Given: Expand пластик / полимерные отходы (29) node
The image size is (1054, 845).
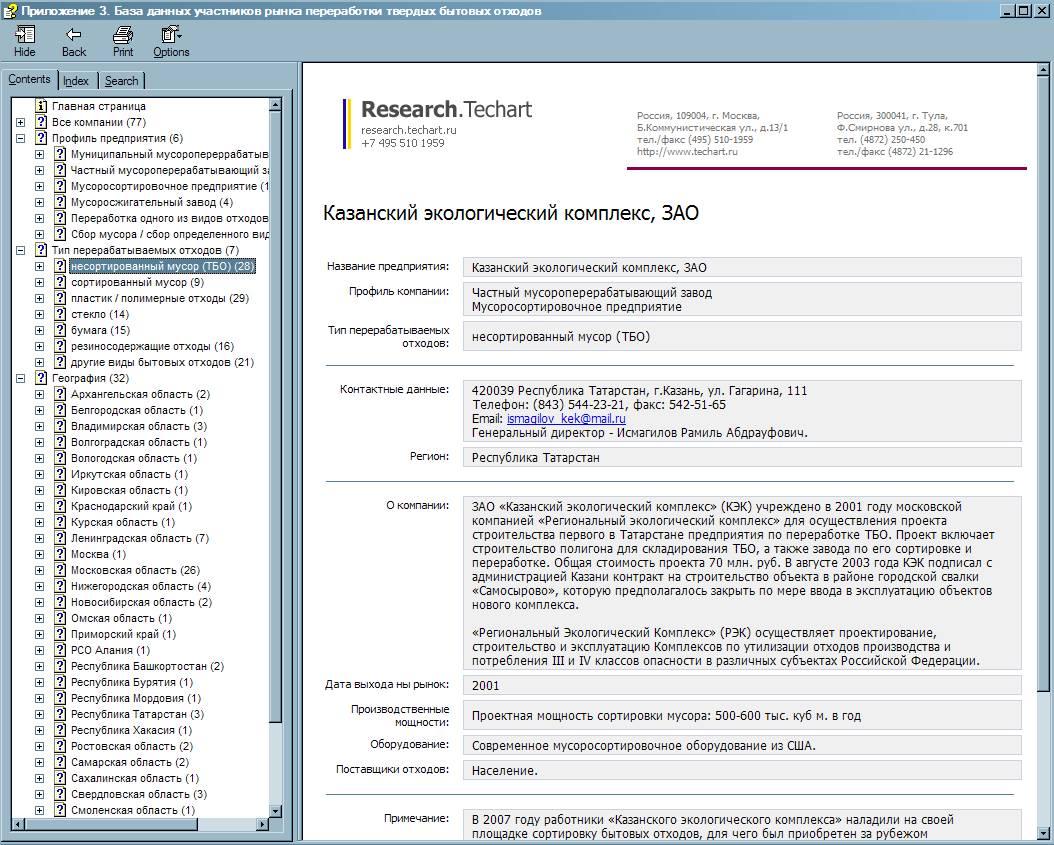Looking at the screenshot, I should pos(40,298).
